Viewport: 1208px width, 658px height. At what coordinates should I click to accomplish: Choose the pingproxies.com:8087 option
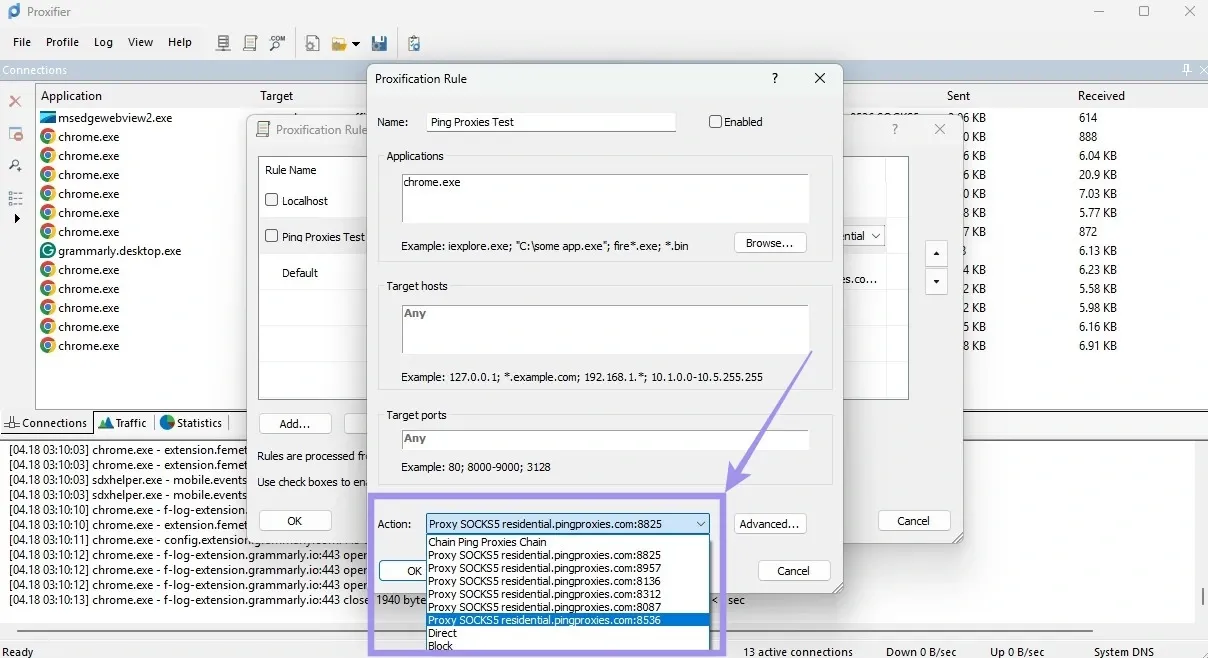pyautogui.click(x=567, y=607)
